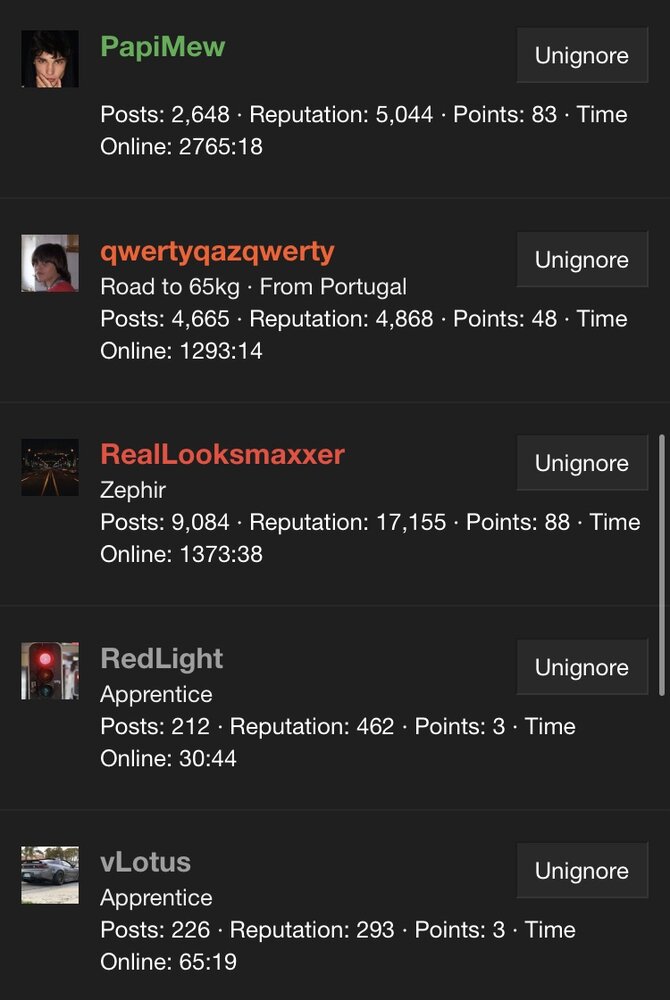Viewport: 670px width, 1000px height.
Task: Open vLotus's car avatar
Action: point(50,874)
